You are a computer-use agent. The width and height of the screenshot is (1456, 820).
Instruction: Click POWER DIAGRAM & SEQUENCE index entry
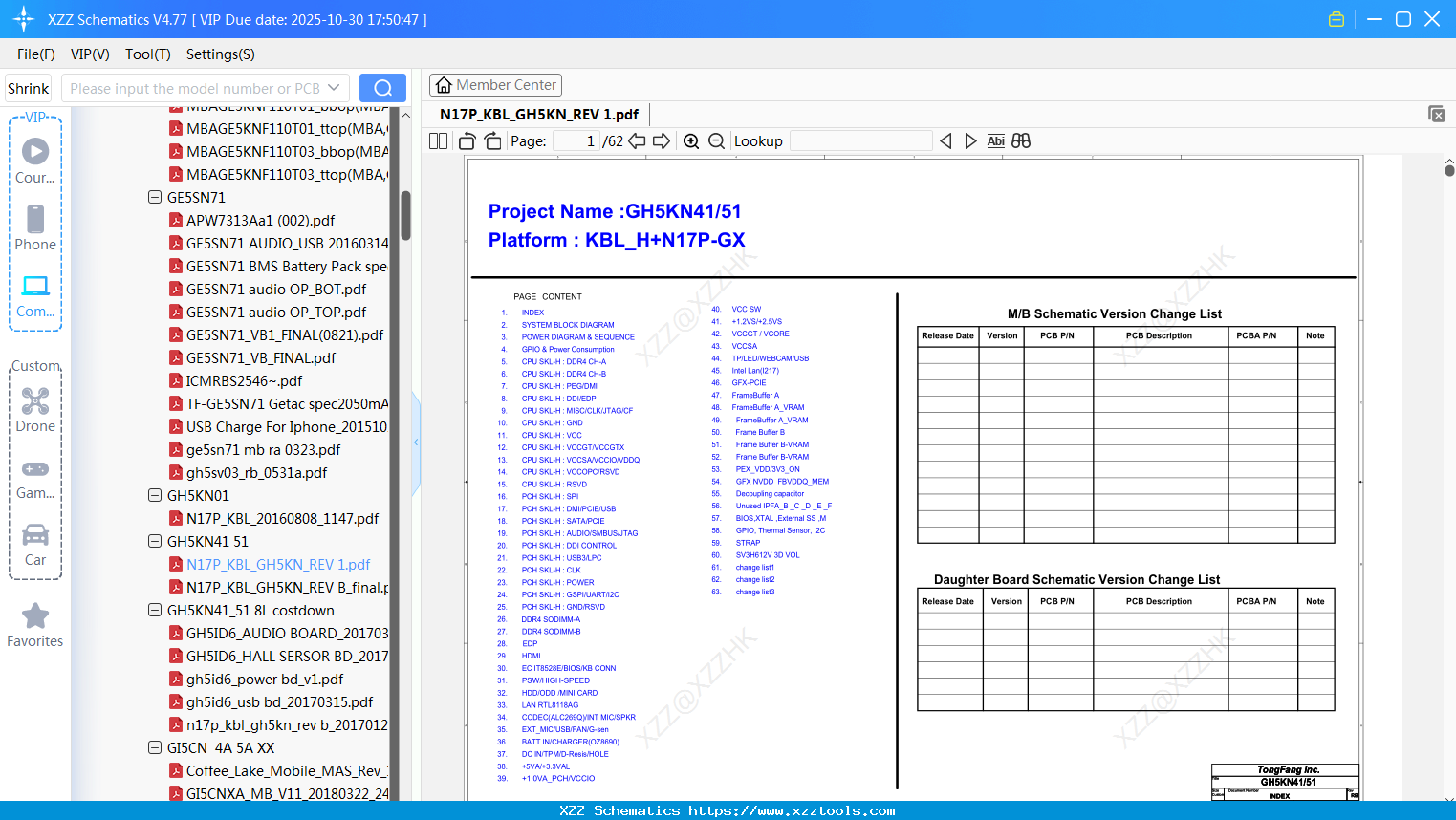tap(577, 337)
